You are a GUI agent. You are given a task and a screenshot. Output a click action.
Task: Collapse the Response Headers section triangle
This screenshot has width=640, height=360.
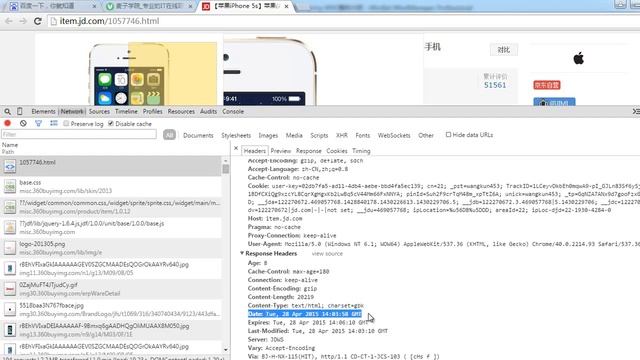click(x=242, y=253)
